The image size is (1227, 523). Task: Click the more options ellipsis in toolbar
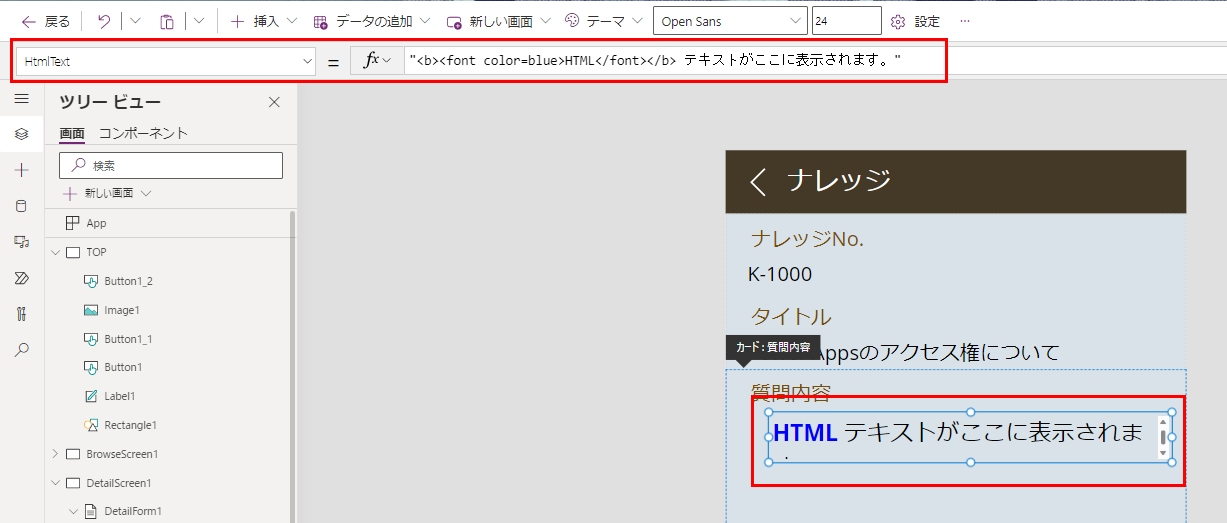[x=965, y=21]
